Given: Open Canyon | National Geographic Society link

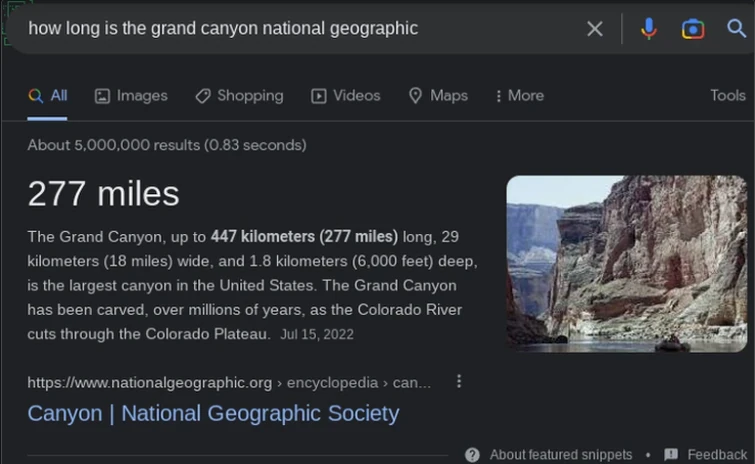Looking at the screenshot, I should (x=213, y=413).
